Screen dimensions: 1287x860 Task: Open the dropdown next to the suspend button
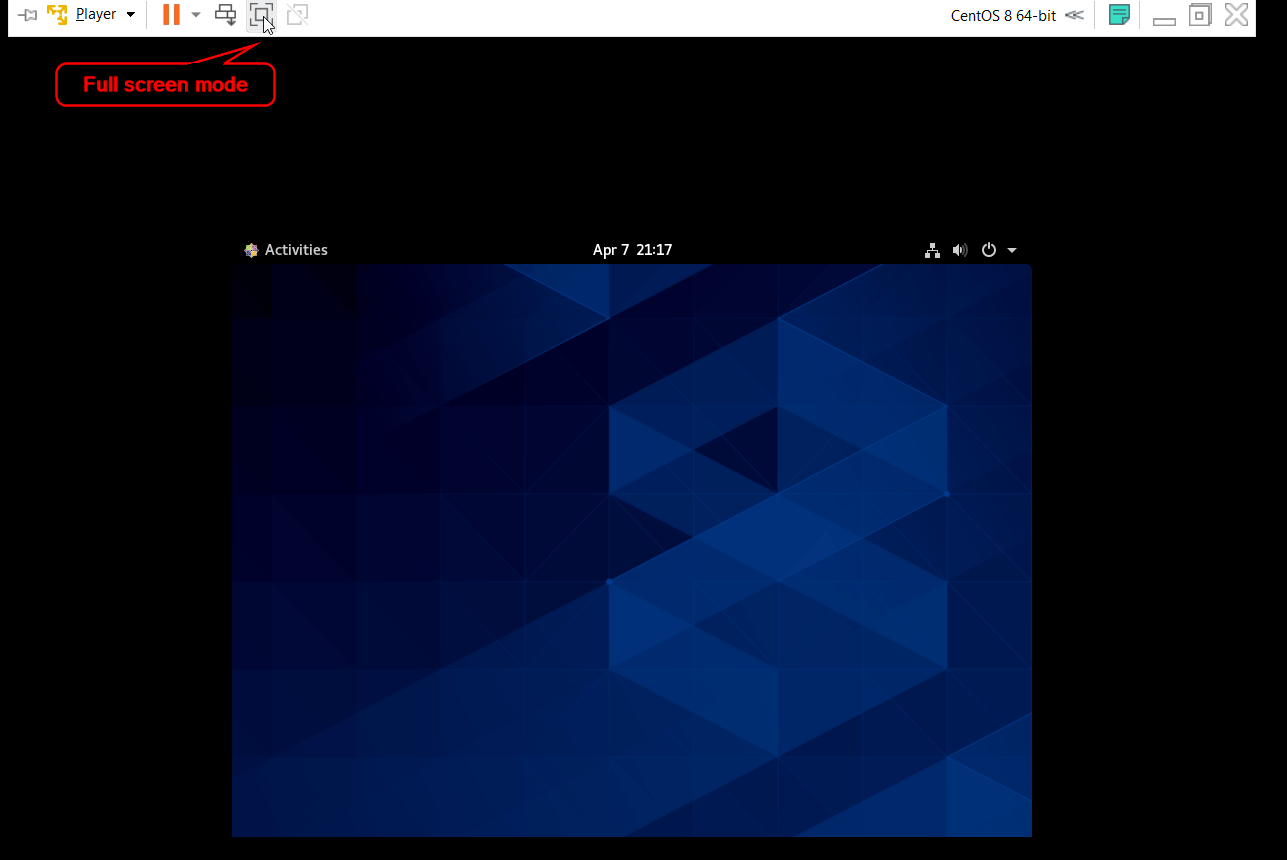pos(196,15)
